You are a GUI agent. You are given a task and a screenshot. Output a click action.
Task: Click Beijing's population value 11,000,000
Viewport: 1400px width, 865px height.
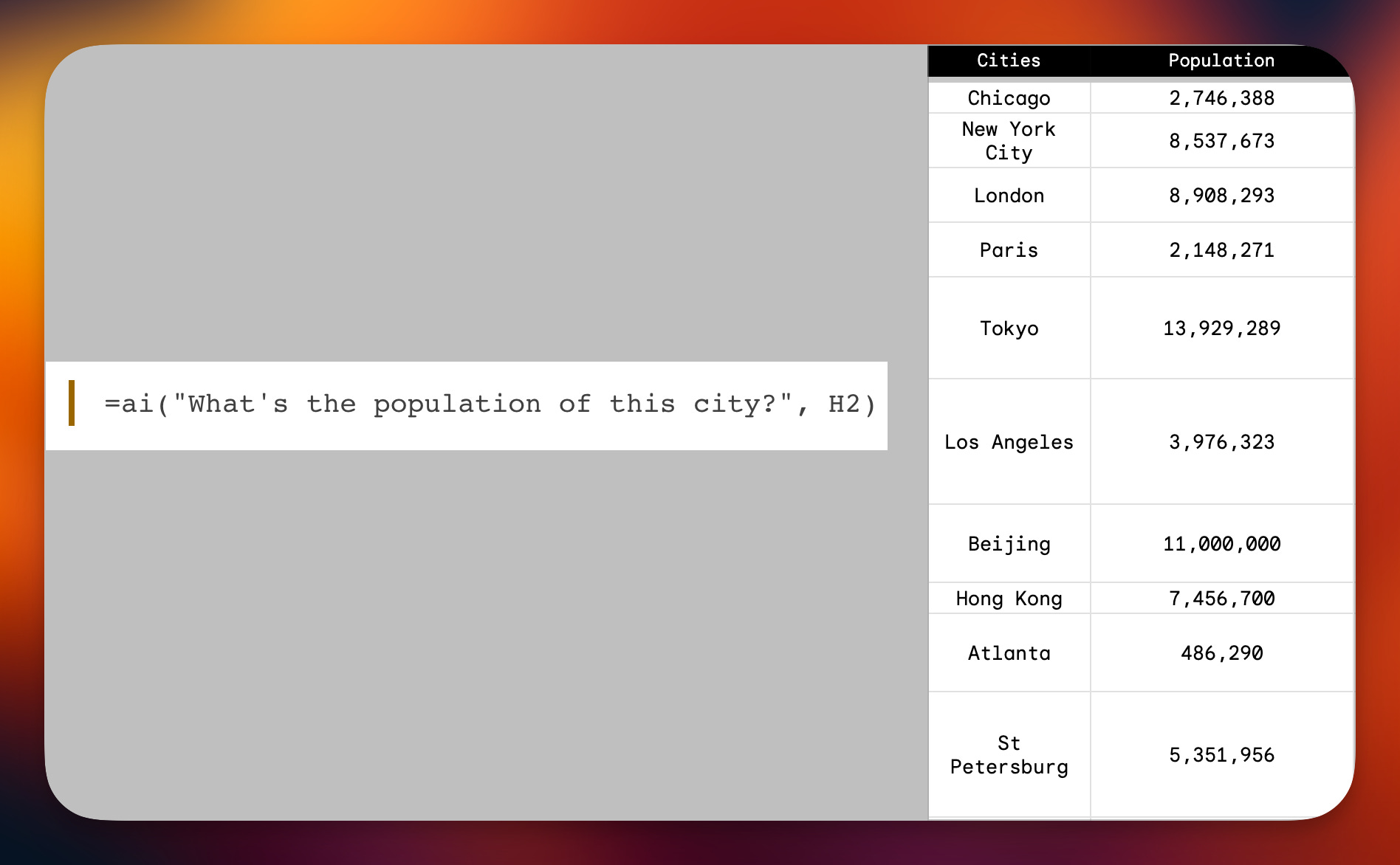[1221, 543]
